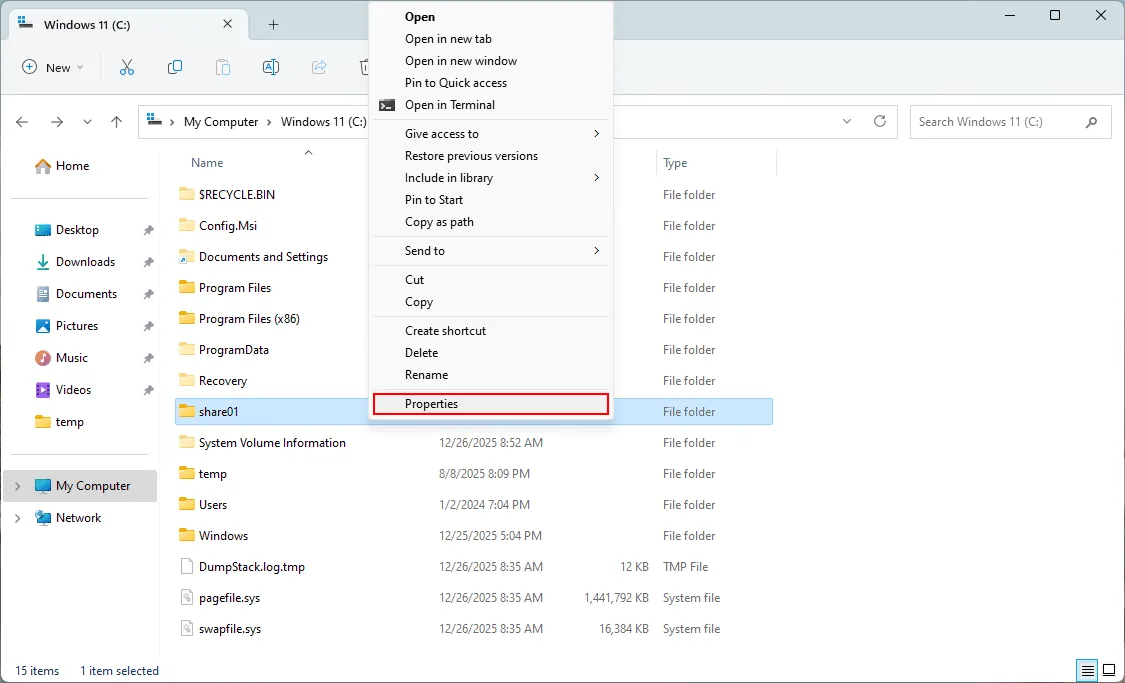The height and width of the screenshot is (683, 1125).
Task: Click the Back navigation arrow
Action: (22, 122)
